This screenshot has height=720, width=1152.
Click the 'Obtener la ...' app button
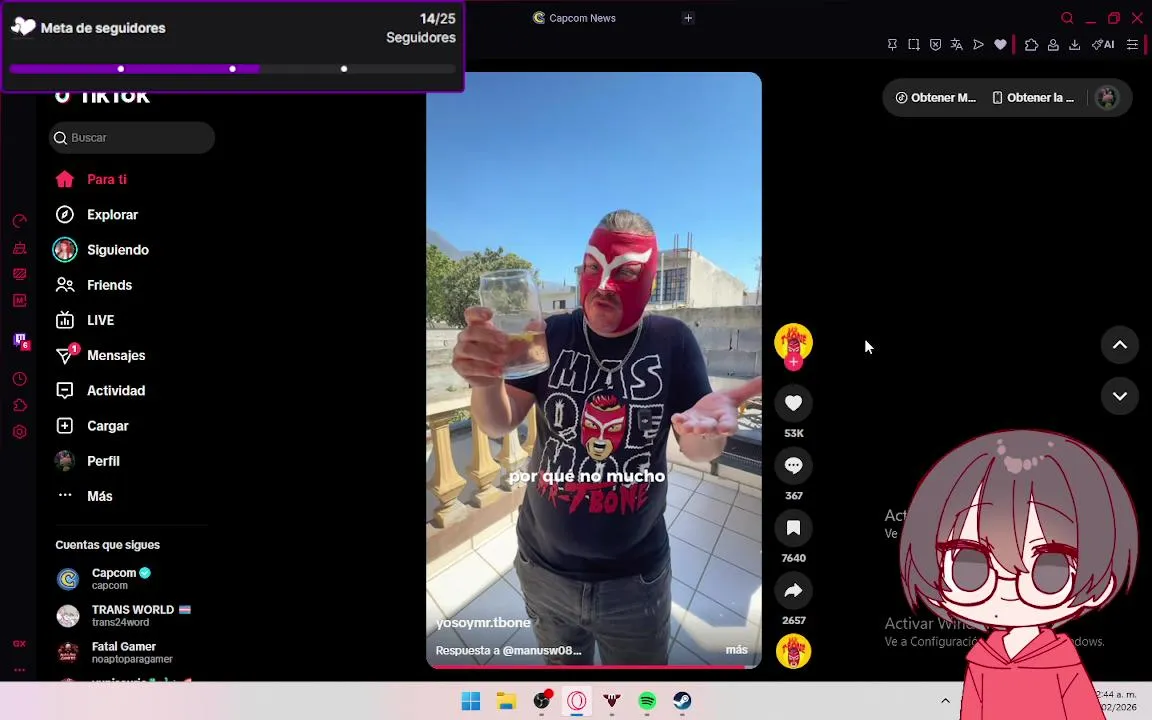1033,98
